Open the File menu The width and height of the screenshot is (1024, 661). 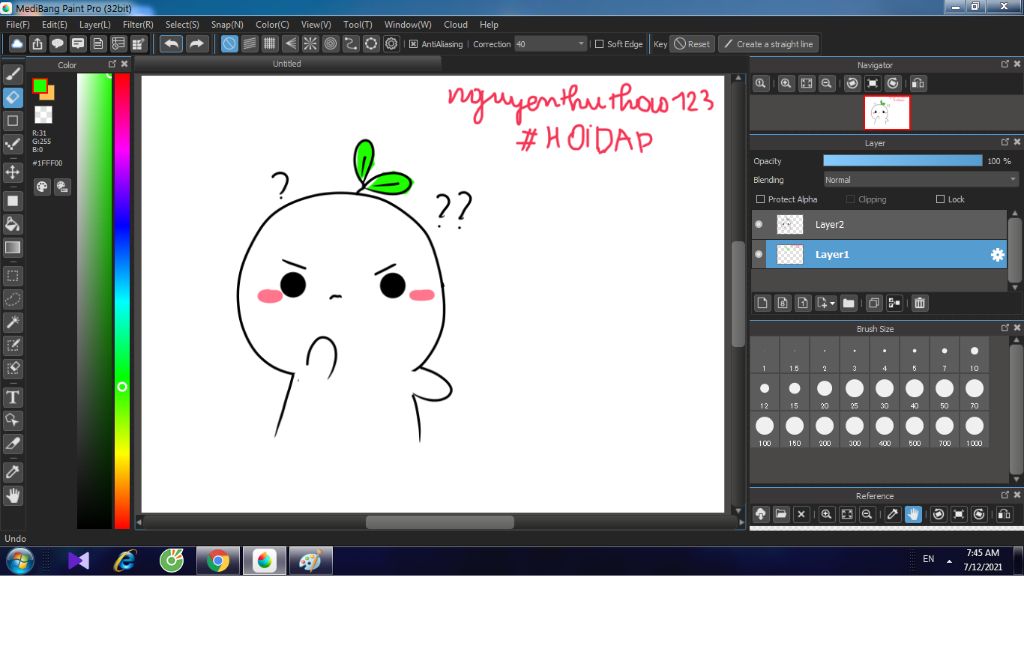[x=18, y=25]
